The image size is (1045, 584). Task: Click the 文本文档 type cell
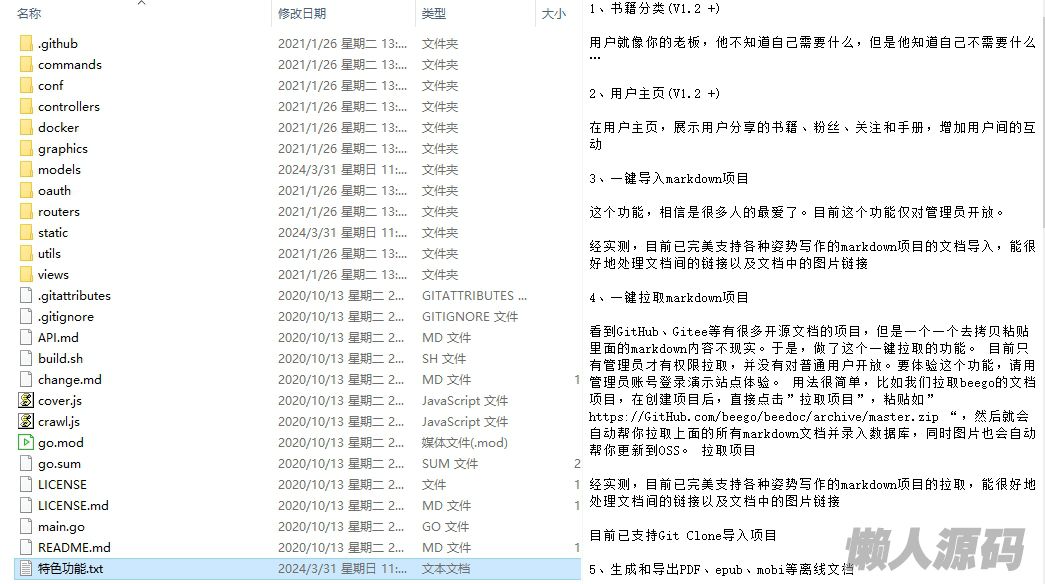pyautogui.click(x=446, y=569)
